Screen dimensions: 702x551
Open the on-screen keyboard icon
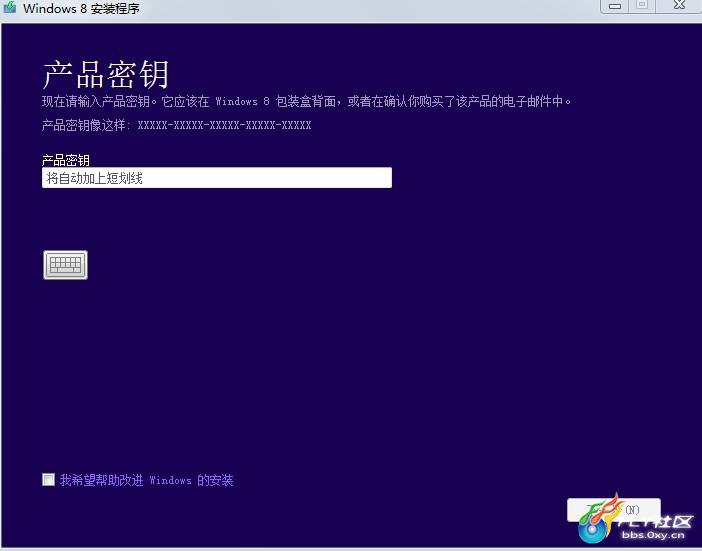tap(65, 265)
